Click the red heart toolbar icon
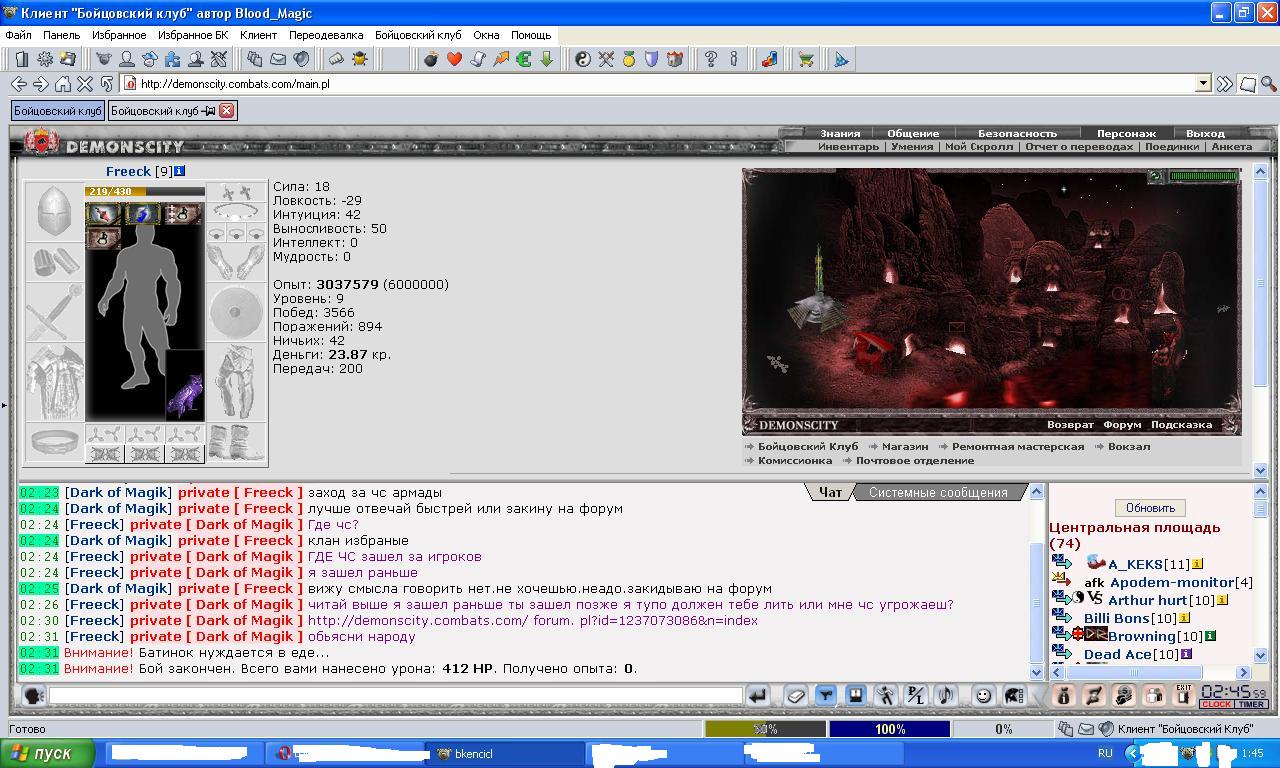The height and width of the screenshot is (768, 1280). tap(454, 60)
